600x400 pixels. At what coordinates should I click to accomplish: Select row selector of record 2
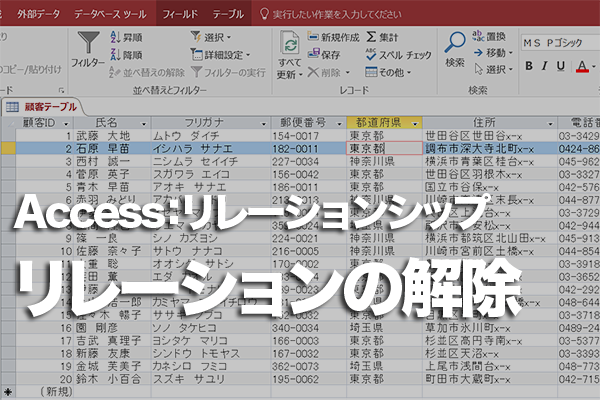click(8, 149)
